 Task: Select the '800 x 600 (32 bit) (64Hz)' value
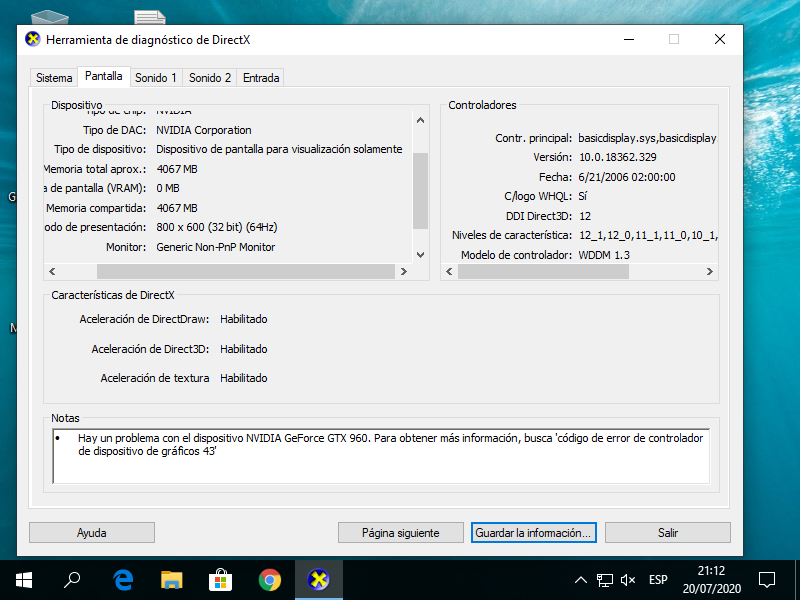click(217, 227)
